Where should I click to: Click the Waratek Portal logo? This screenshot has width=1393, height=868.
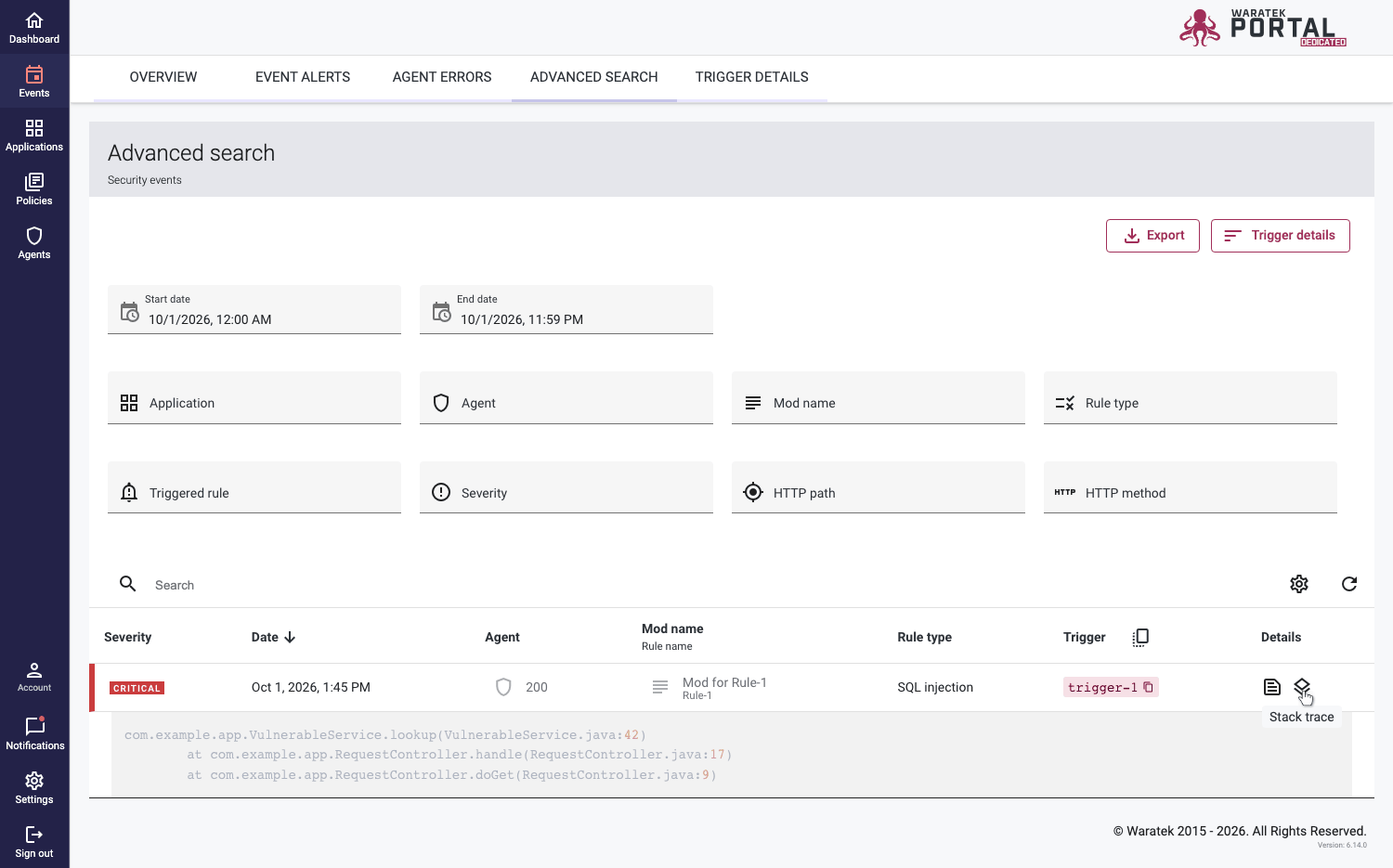click(x=1263, y=28)
